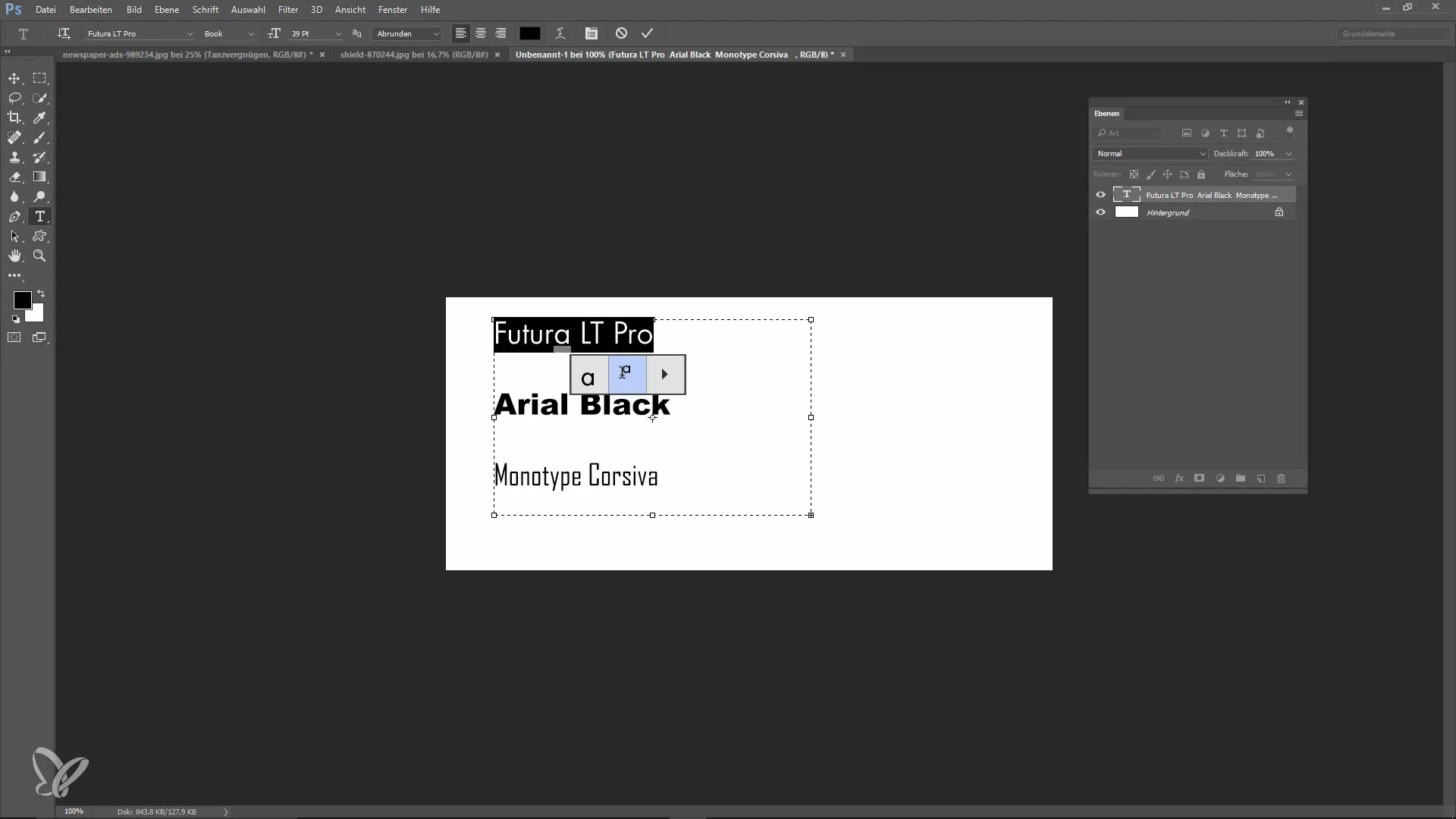Select the Eraser tool

click(x=14, y=177)
